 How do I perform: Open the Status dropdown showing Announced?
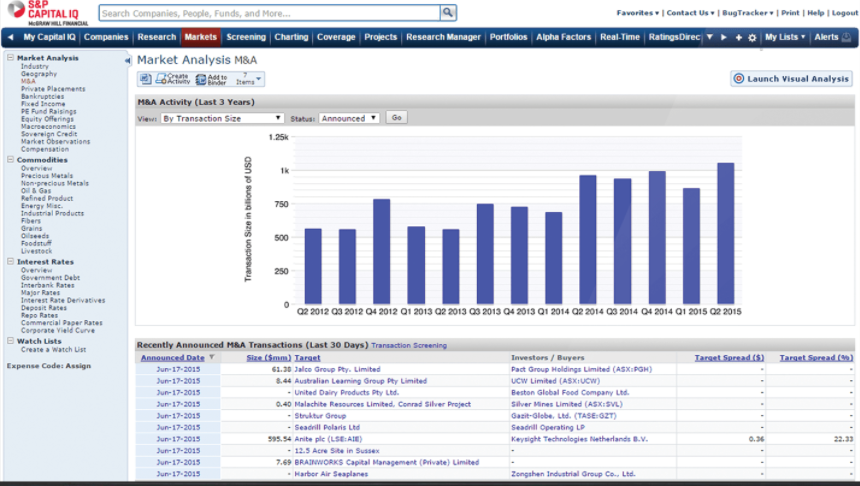349,118
